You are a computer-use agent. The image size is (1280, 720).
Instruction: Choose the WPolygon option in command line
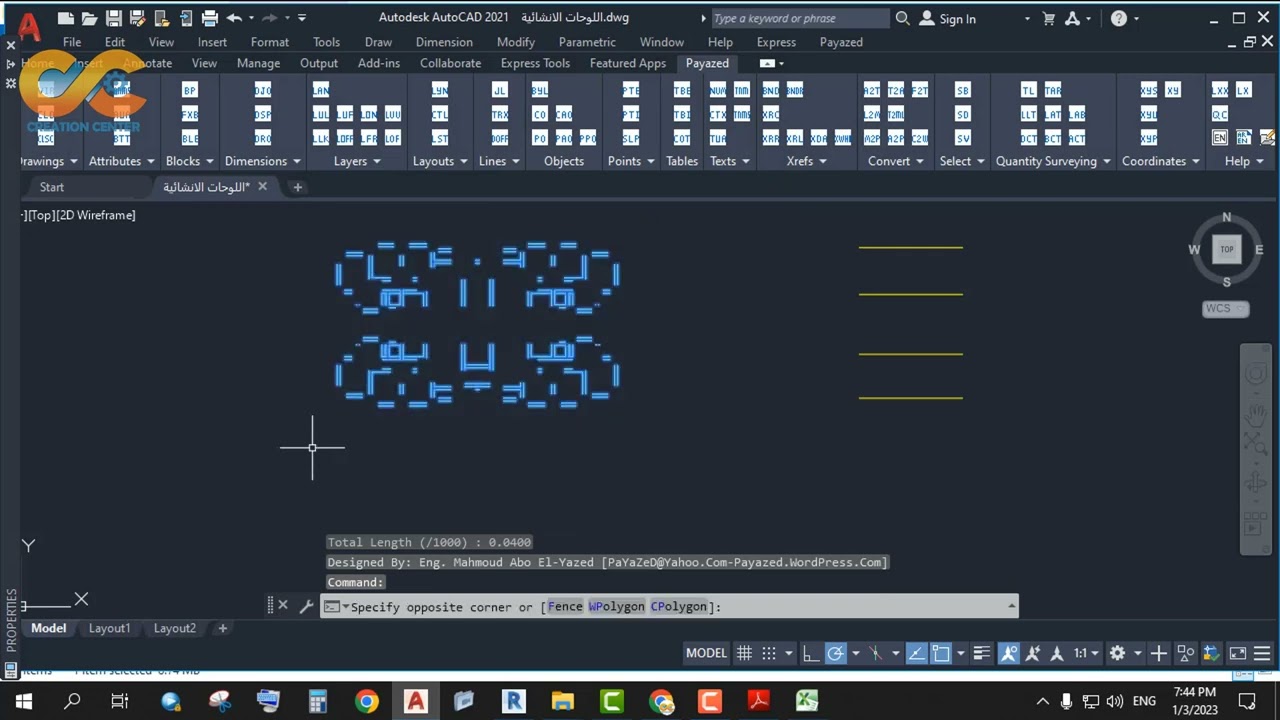pyautogui.click(x=616, y=606)
